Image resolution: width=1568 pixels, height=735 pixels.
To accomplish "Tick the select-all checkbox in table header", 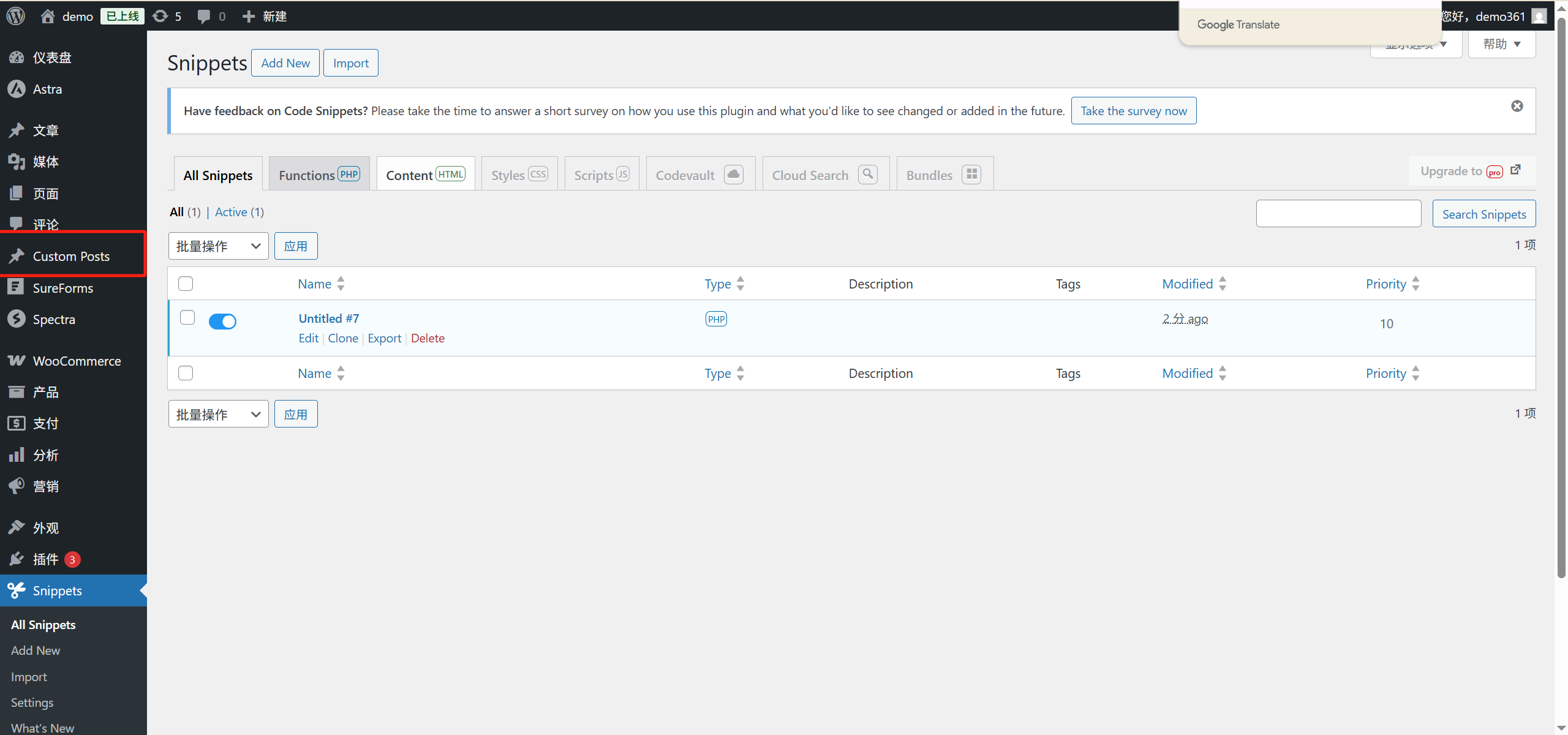I will point(186,284).
